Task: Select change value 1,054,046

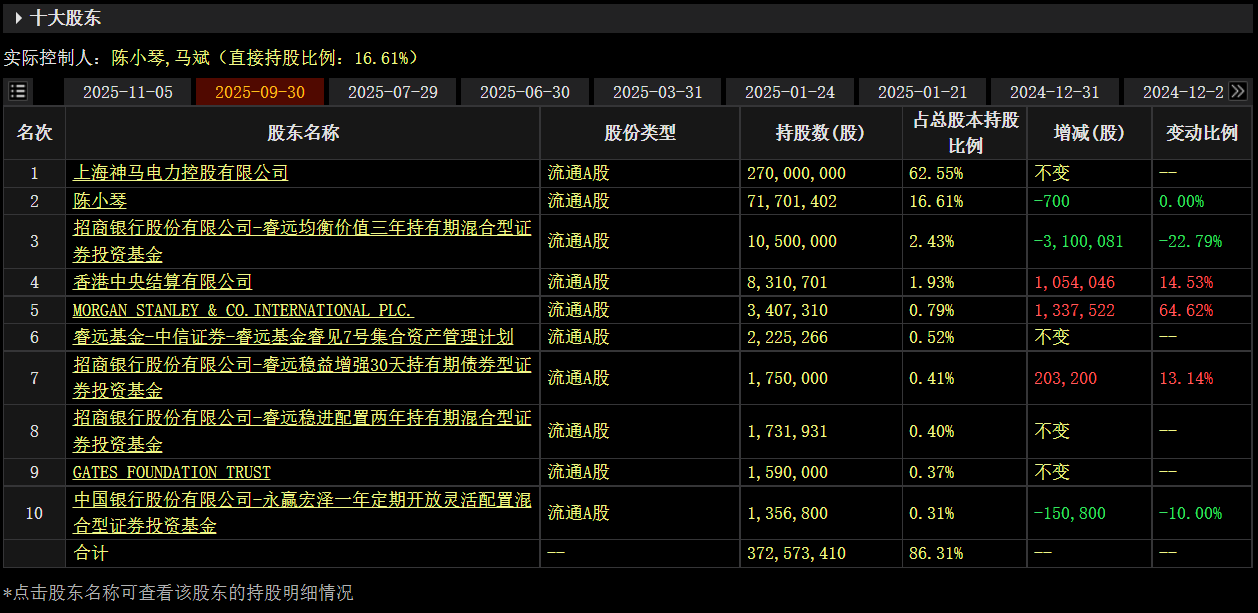Action: (x=1075, y=282)
